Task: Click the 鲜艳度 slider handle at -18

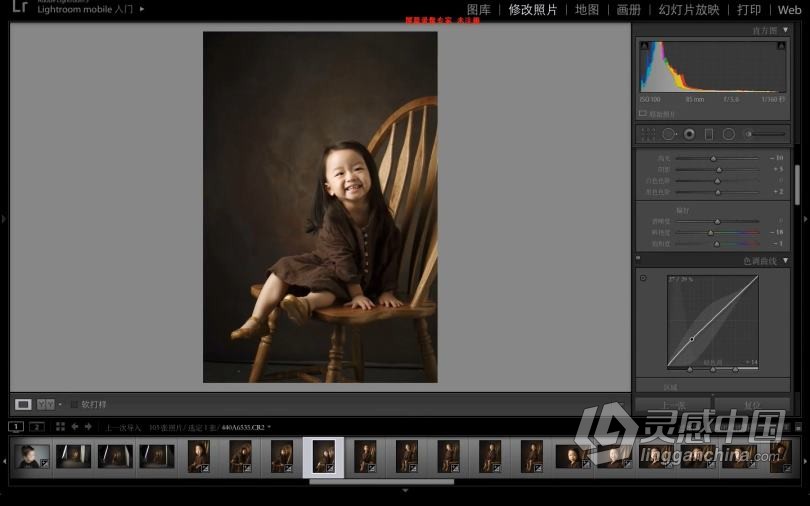Action: [711, 233]
